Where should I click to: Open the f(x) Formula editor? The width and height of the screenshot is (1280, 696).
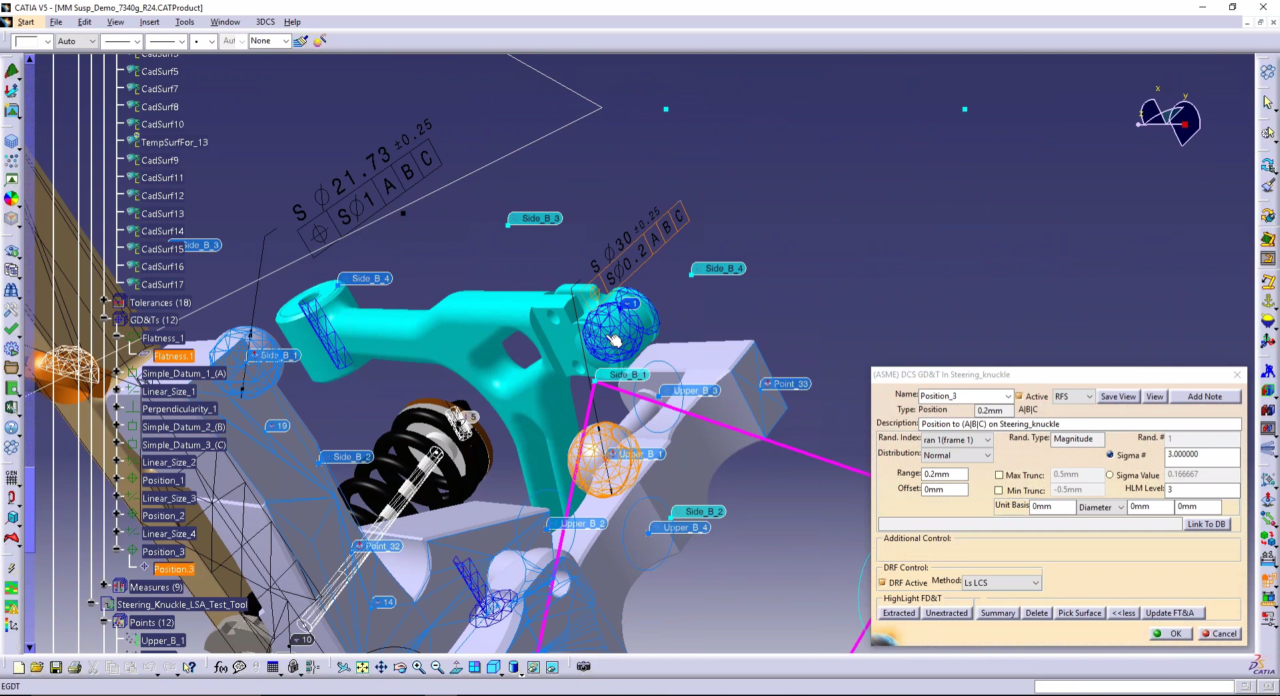pos(220,666)
